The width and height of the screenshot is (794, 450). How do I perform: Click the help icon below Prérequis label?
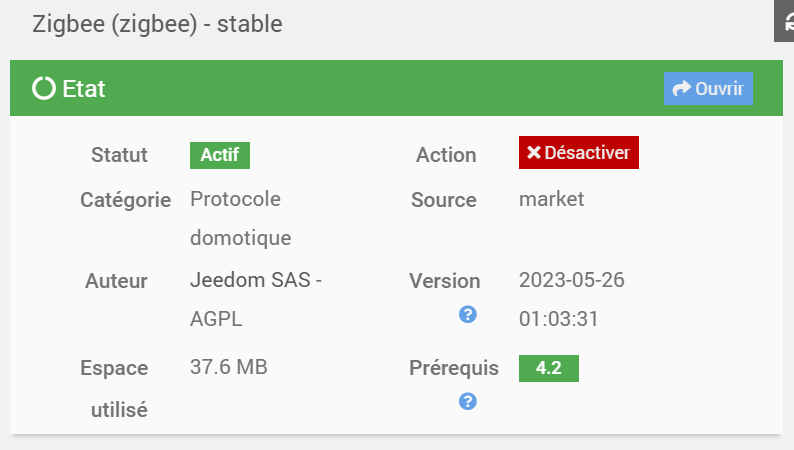pos(467,401)
